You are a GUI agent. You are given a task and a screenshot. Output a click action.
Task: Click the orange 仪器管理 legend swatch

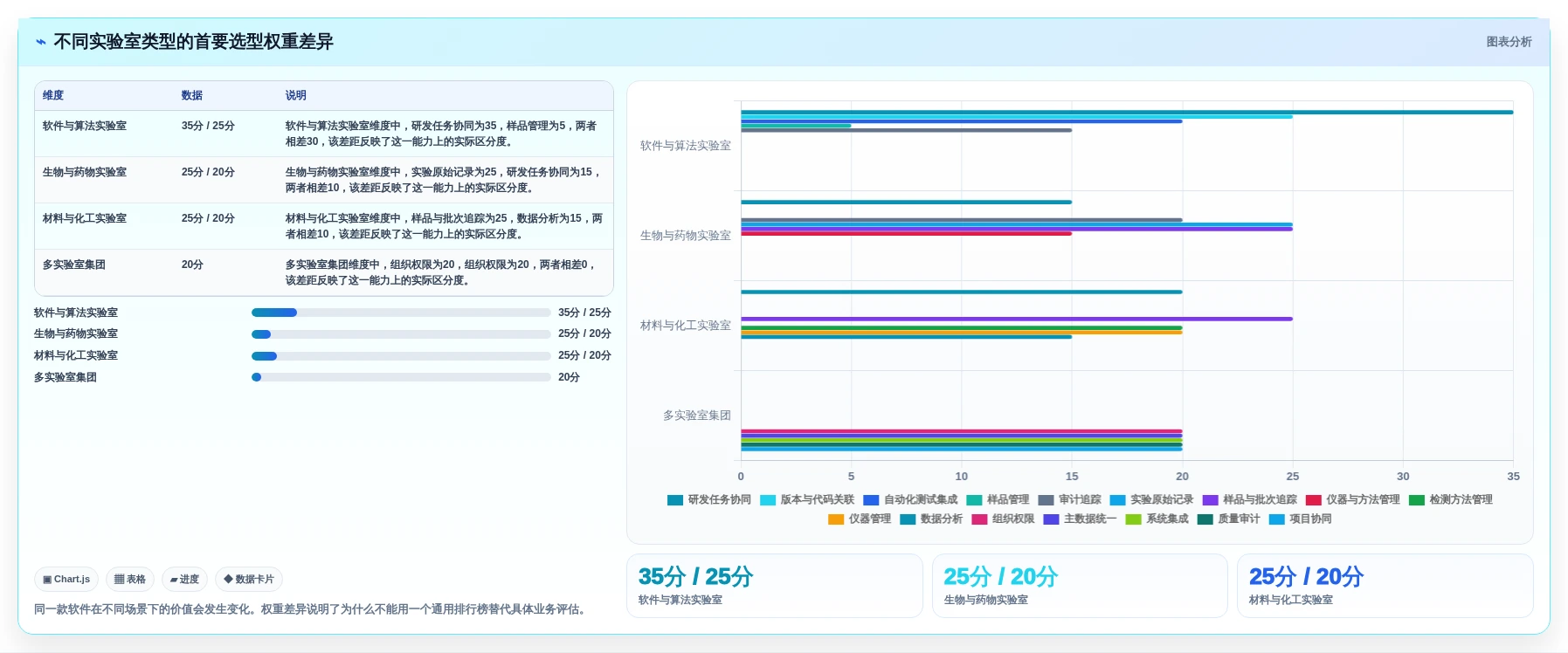click(836, 519)
